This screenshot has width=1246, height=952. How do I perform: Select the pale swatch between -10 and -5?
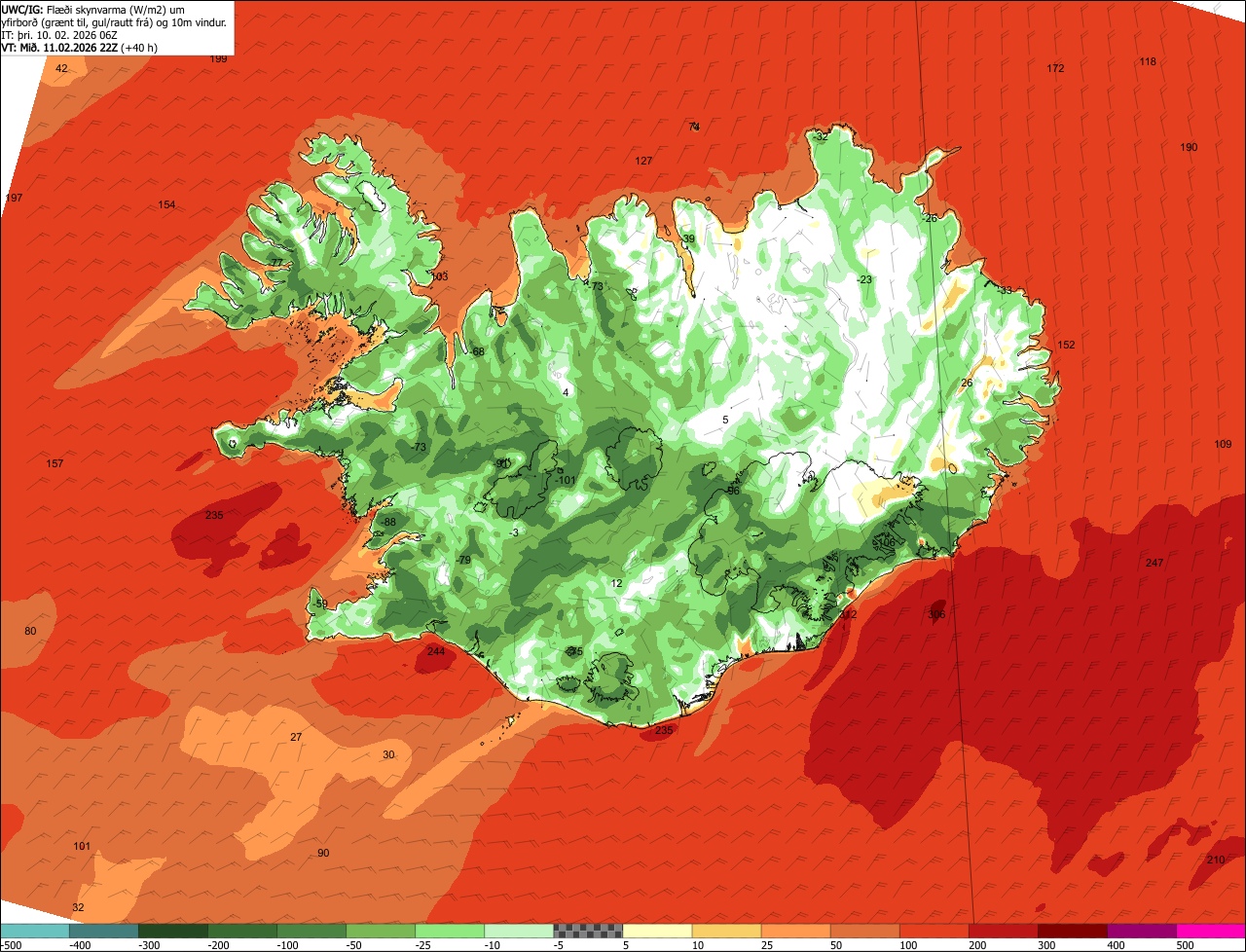point(519,931)
